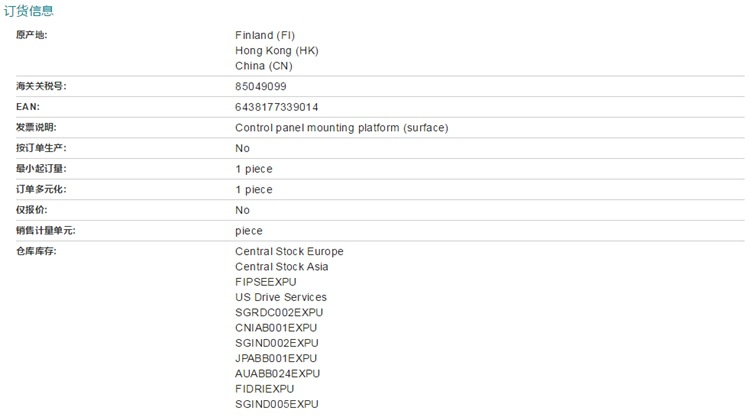Select the SGIND005EXPU warehouse entry

[x=276, y=404]
